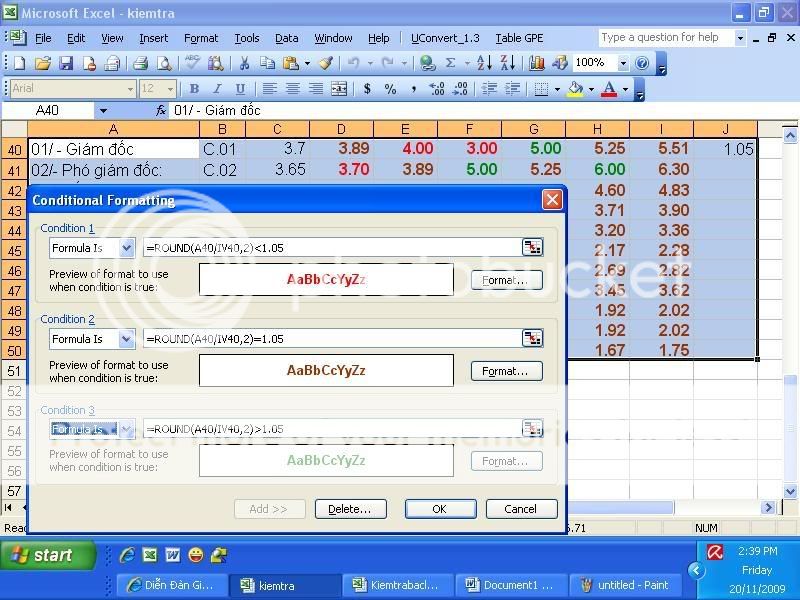Apply Percent Style formatting
Viewport: 800px width, 600px height.
click(388, 89)
